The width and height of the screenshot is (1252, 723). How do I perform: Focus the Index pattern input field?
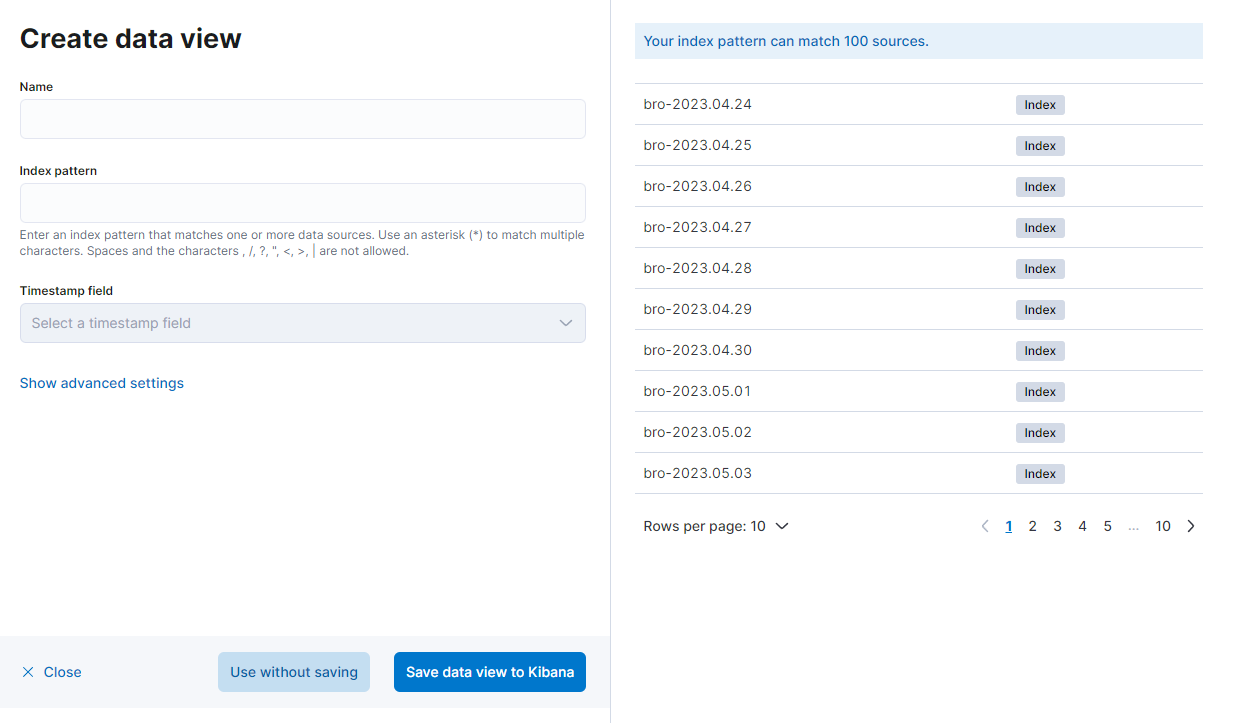[x=302, y=203]
